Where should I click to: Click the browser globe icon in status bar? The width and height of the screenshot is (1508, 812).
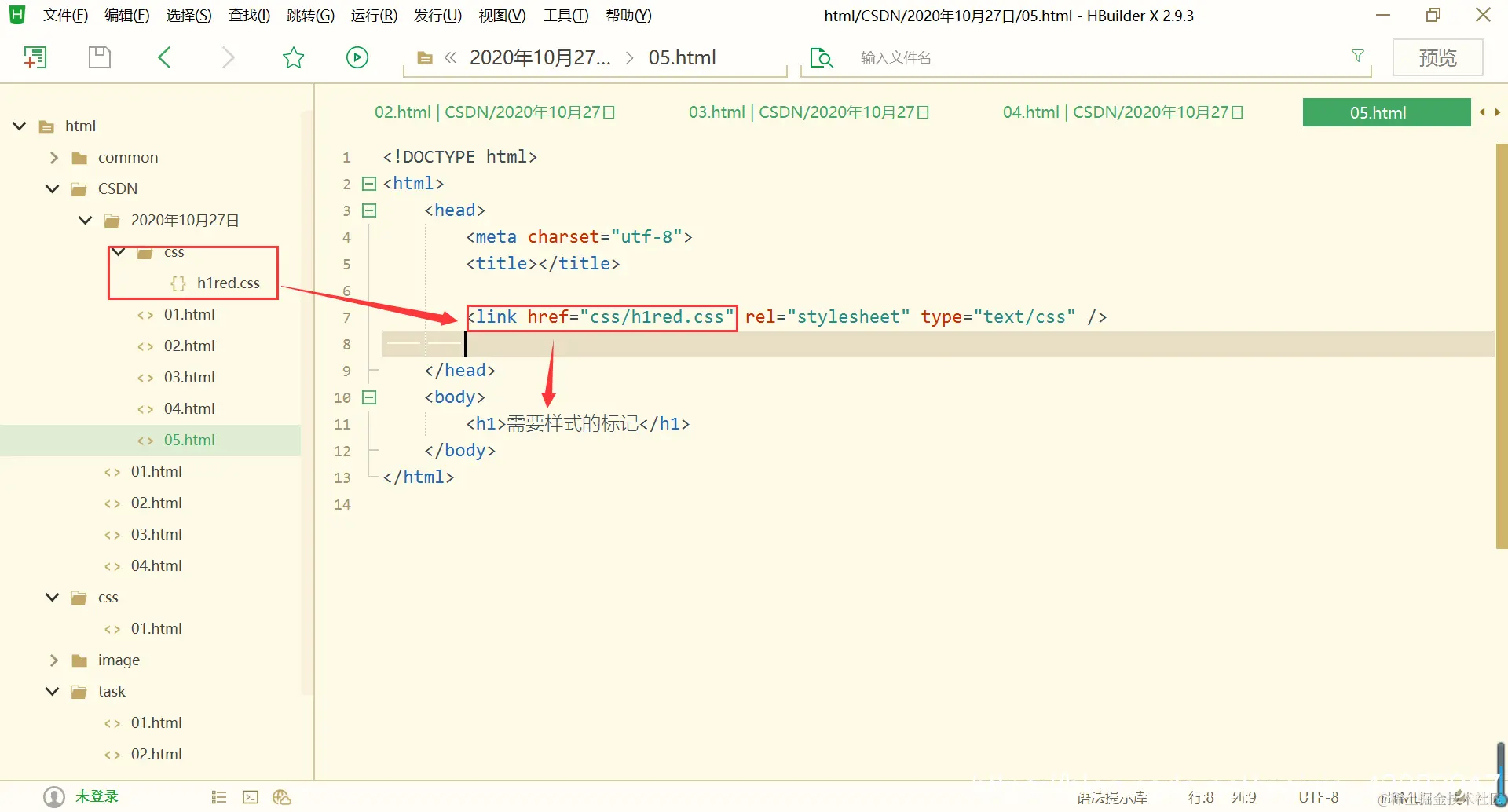tap(282, 797)
